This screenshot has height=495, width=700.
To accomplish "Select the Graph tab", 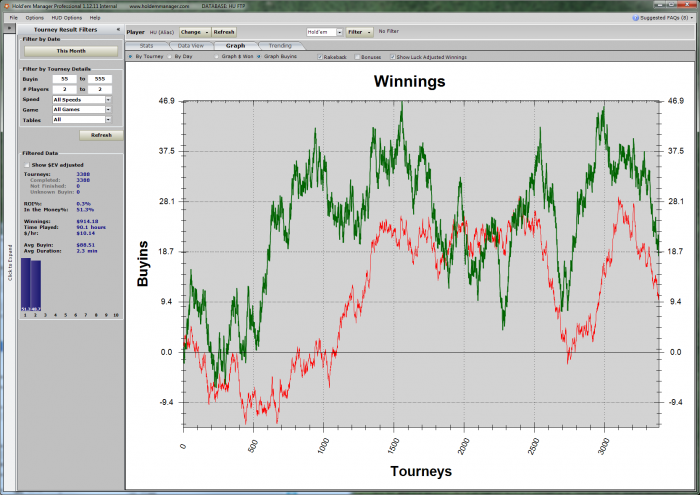I will [235, 46].
